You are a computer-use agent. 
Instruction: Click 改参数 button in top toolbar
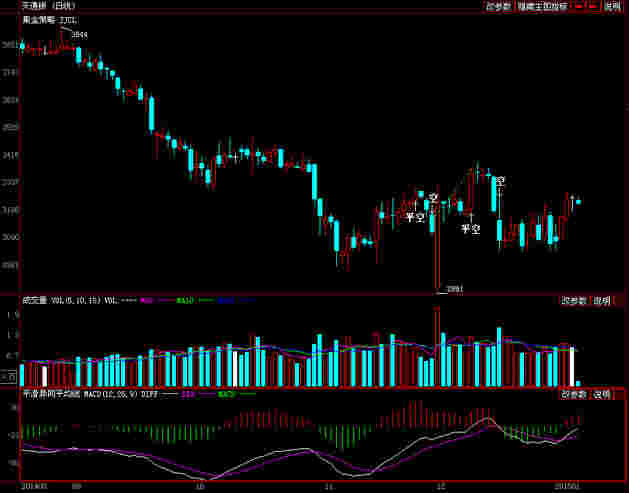(498, 6)
